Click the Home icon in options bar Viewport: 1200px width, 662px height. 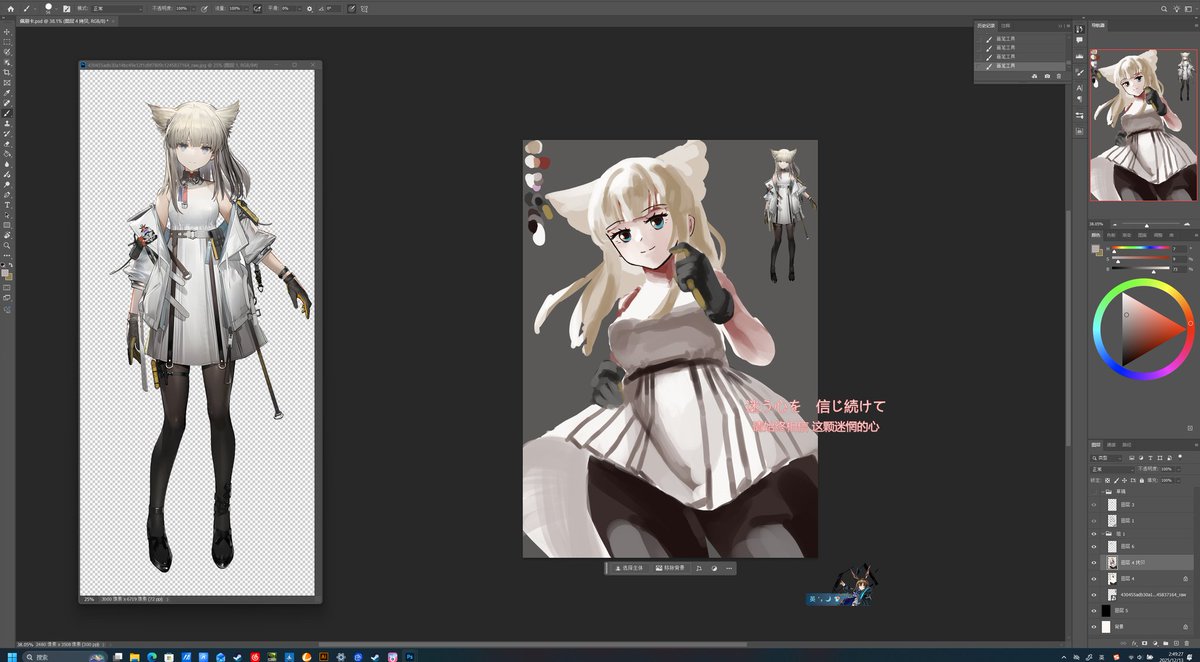pyautogui.click(x=11, y=8)
